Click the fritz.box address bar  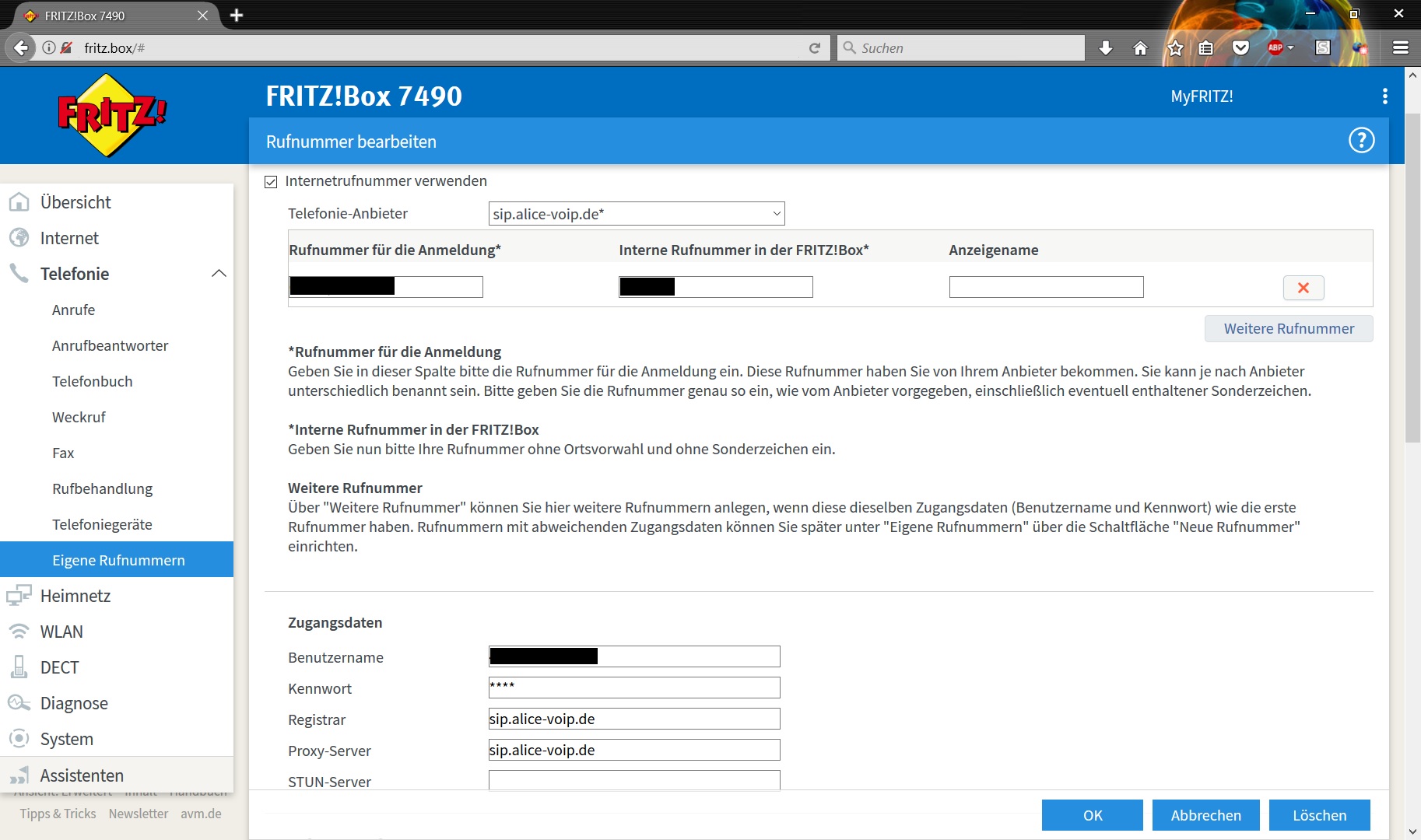[436, 48]
